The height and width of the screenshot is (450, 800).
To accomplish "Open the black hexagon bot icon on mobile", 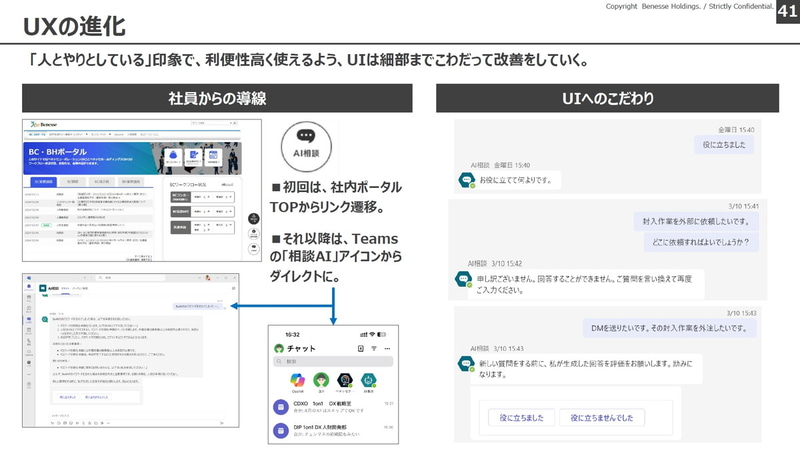I will coord(345,380).
